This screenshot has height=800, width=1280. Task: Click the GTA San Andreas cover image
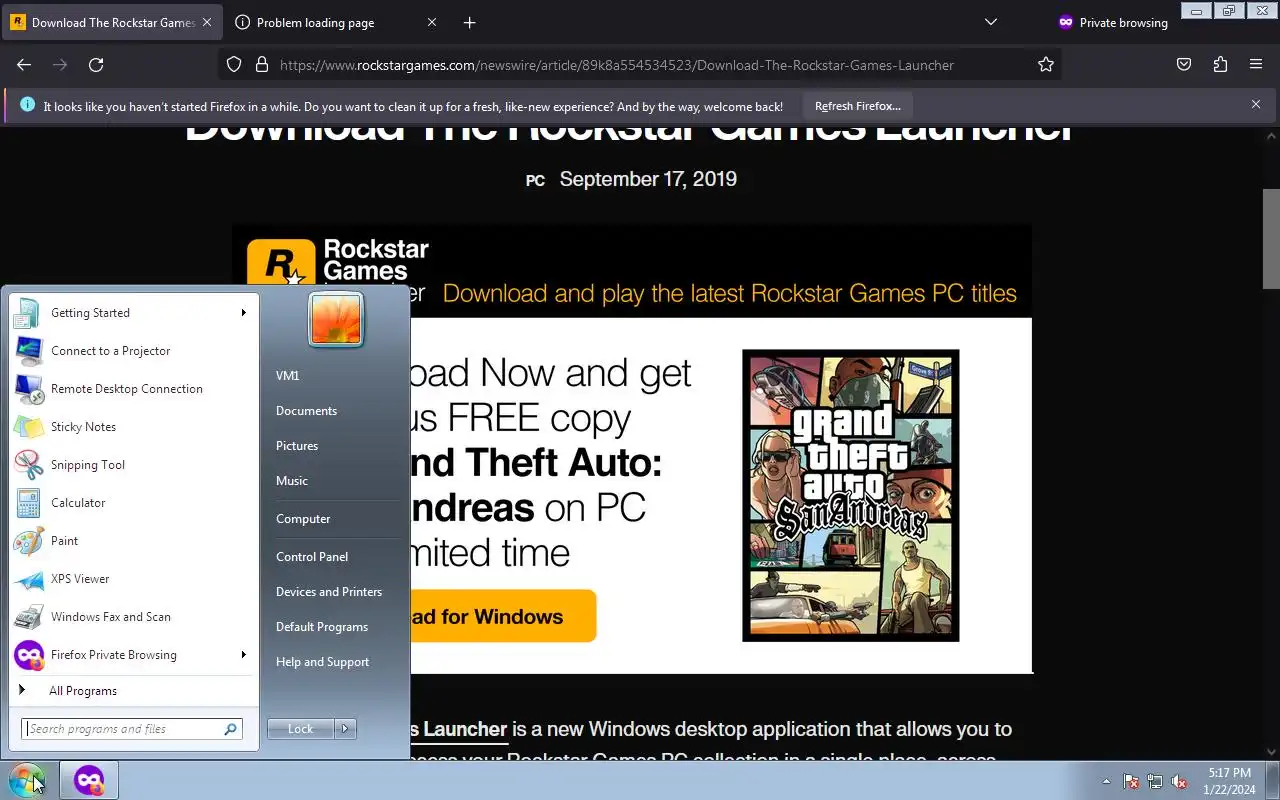click(x=851, y=495)
